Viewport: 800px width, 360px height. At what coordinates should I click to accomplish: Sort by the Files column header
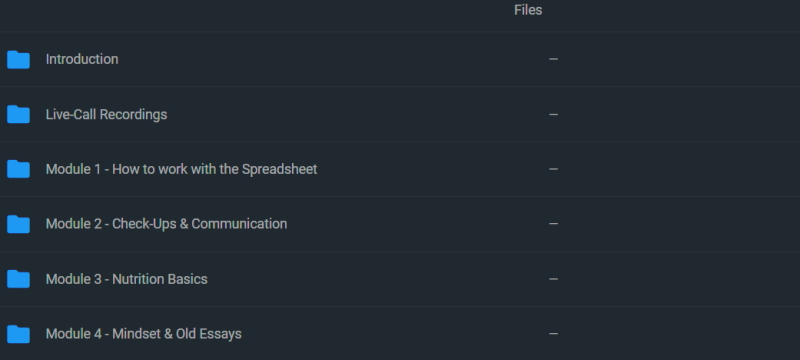point(528,10)
